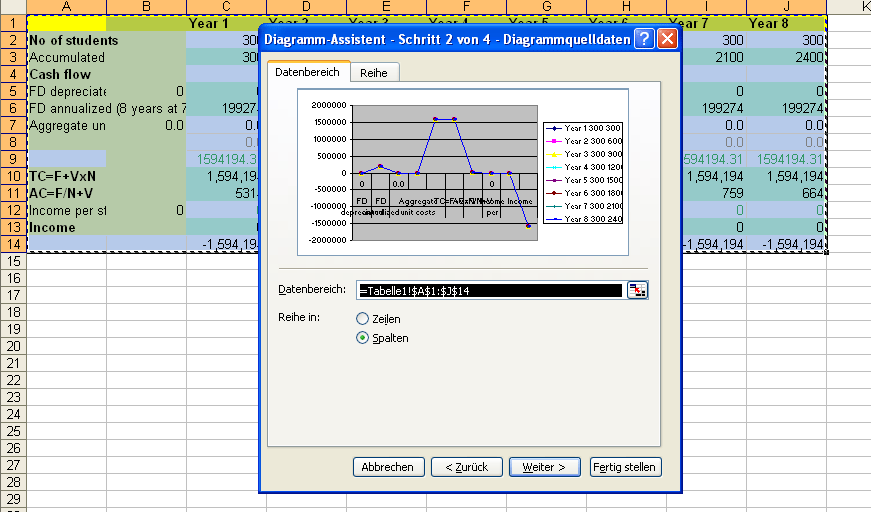Click the Datenbereich input field
The width and height of the screenshot is (871, 512).
pos(491,290)
